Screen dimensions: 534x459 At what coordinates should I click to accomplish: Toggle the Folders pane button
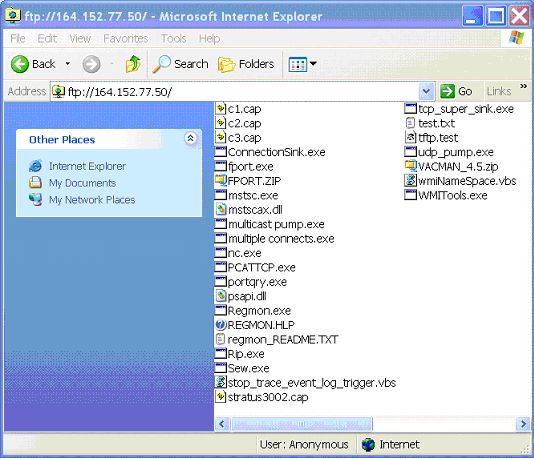point(246,64)
